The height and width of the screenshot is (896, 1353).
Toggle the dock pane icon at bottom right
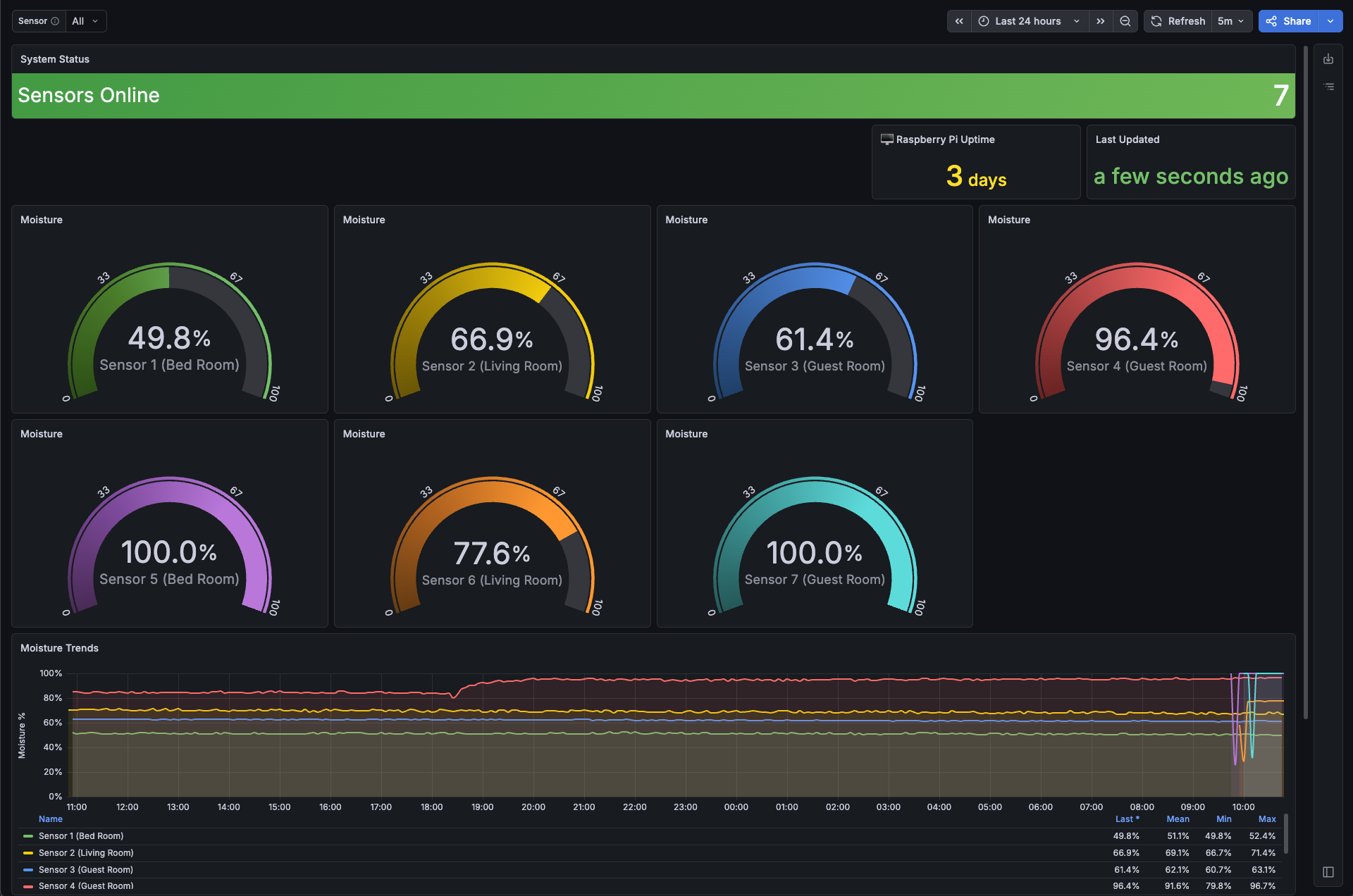click(1328, 872)
